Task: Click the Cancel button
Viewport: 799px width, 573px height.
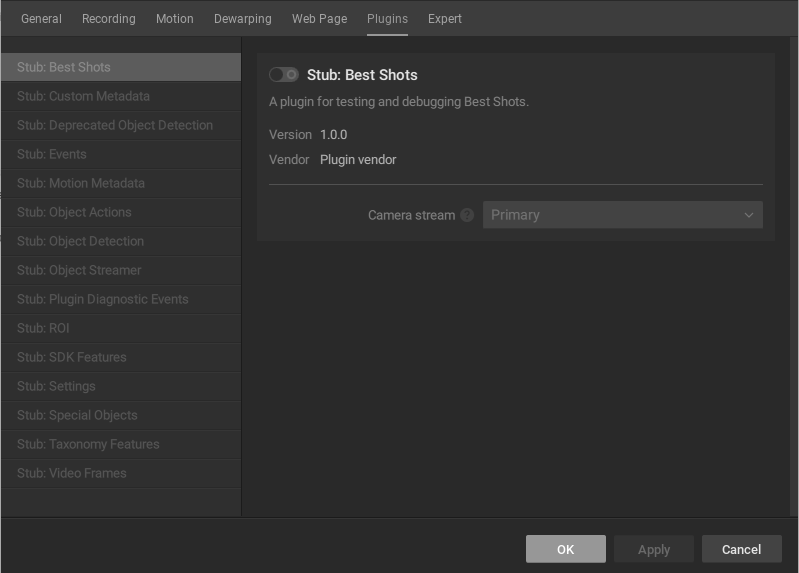Action: pos(741,549)
